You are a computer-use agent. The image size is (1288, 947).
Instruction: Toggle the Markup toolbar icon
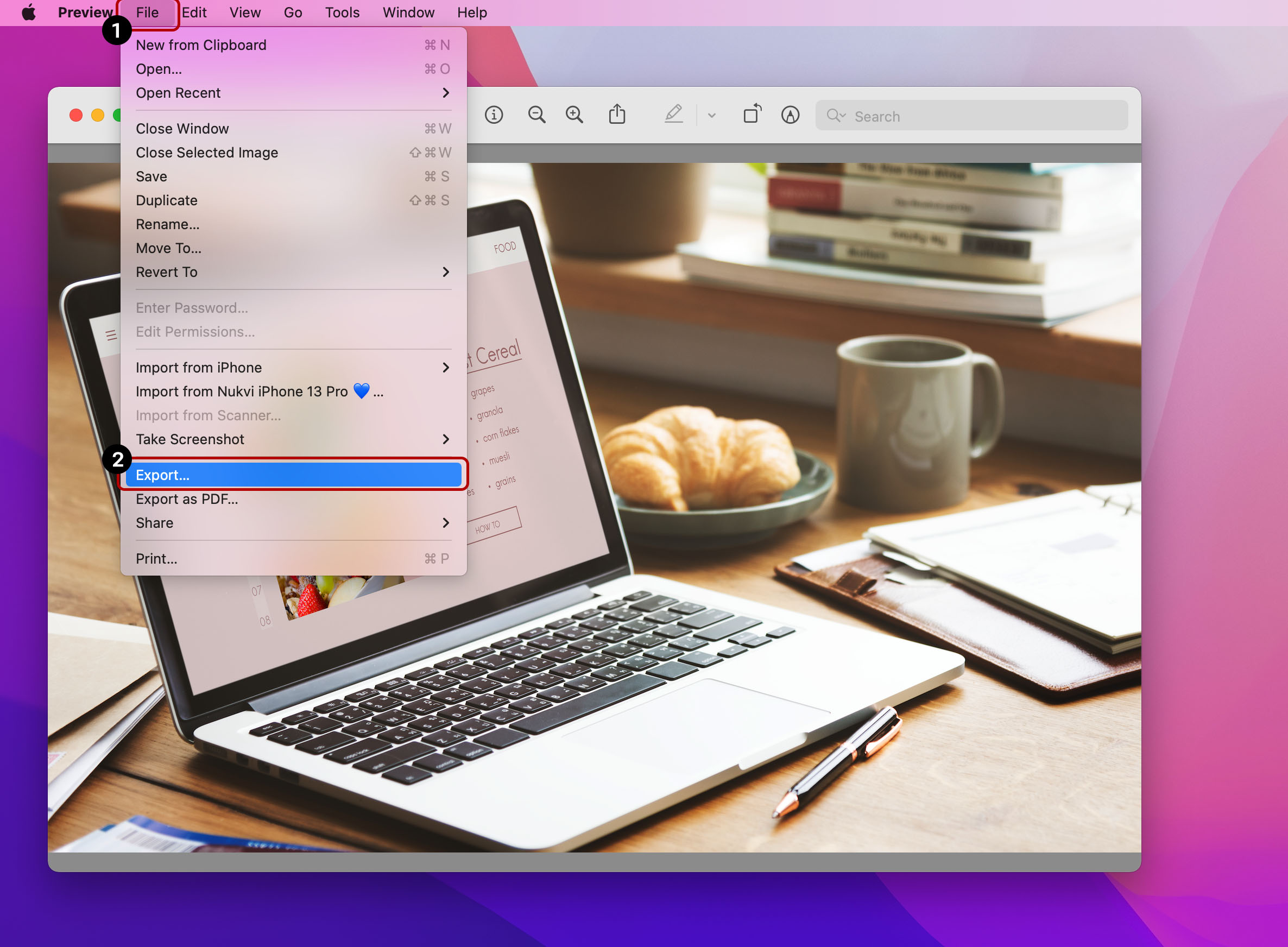(x=790, y=115)
